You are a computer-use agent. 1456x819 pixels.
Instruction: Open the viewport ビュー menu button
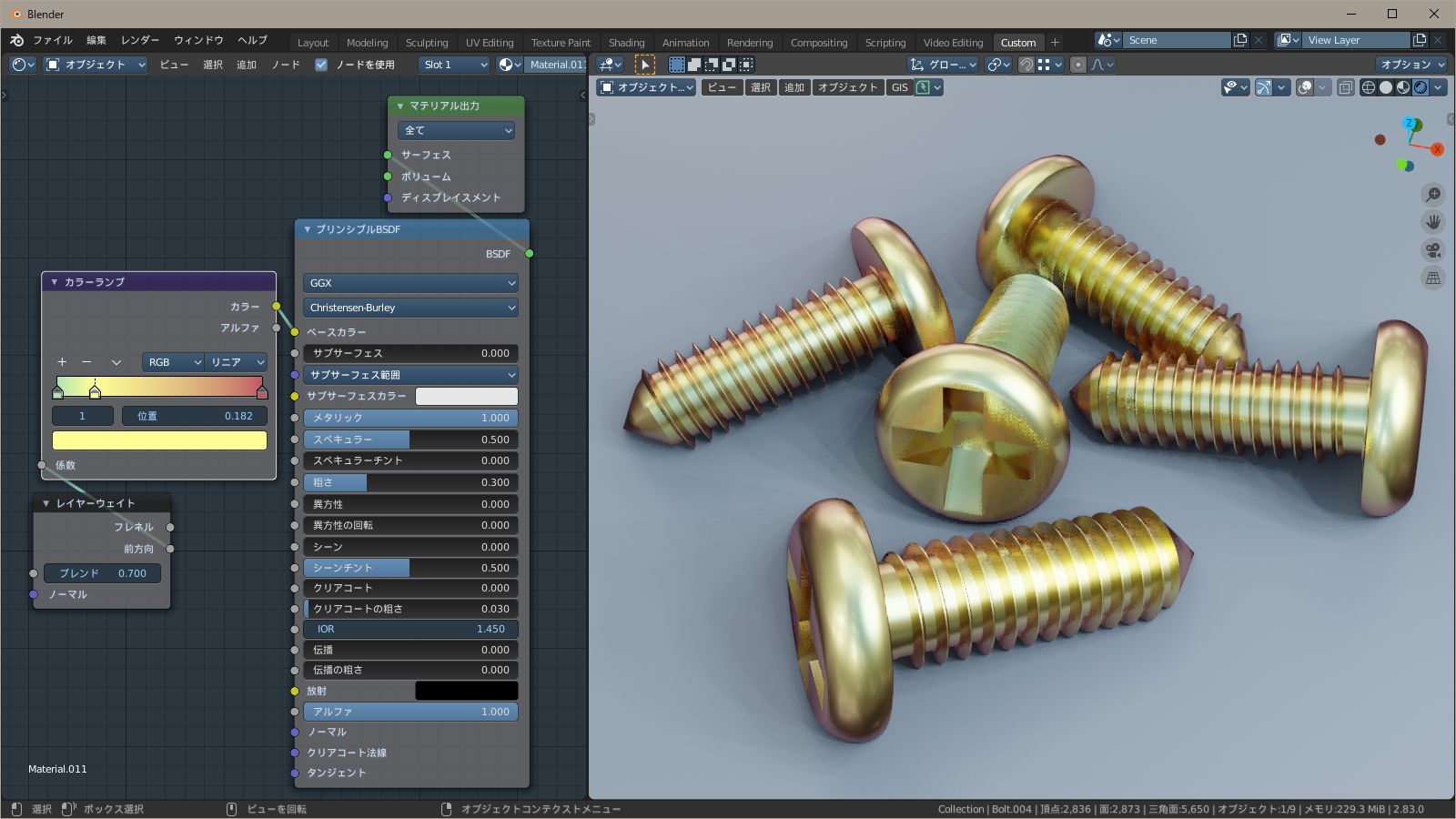[x=722, y=87]
